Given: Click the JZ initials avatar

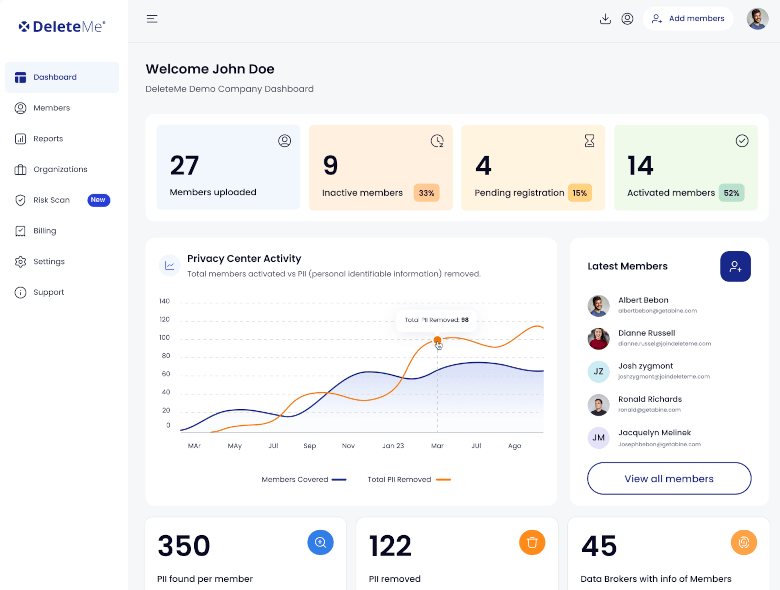Looking at the screenshot, I should click(598, 372).
